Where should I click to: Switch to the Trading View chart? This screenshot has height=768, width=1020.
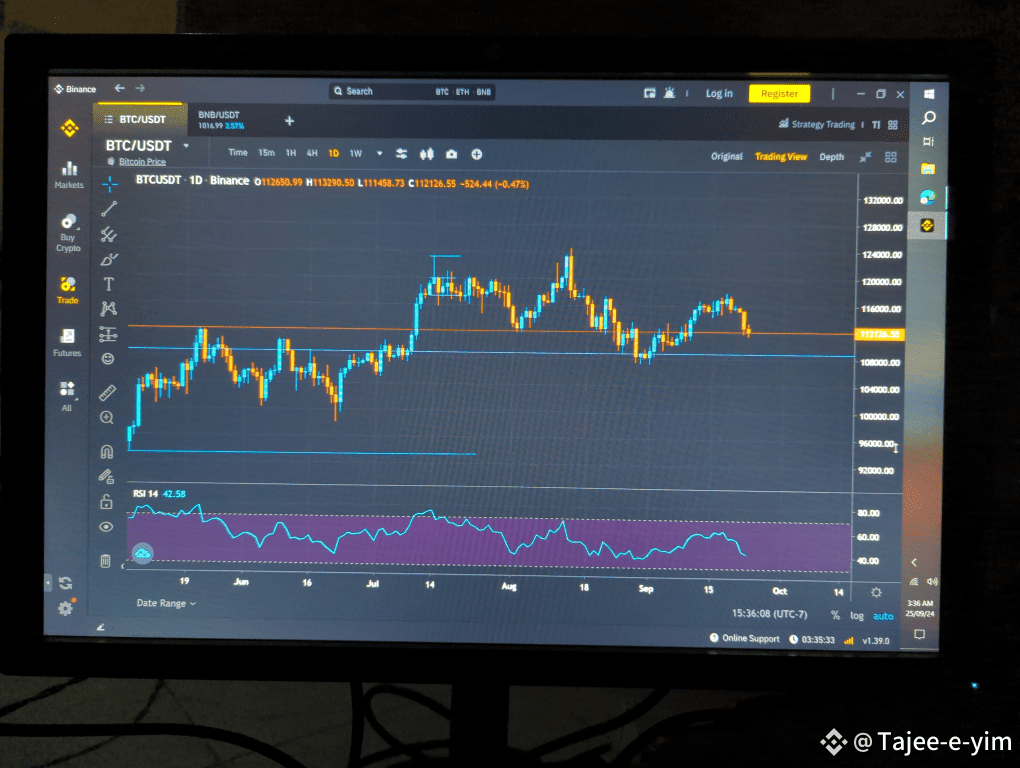[x=781, y=157]
